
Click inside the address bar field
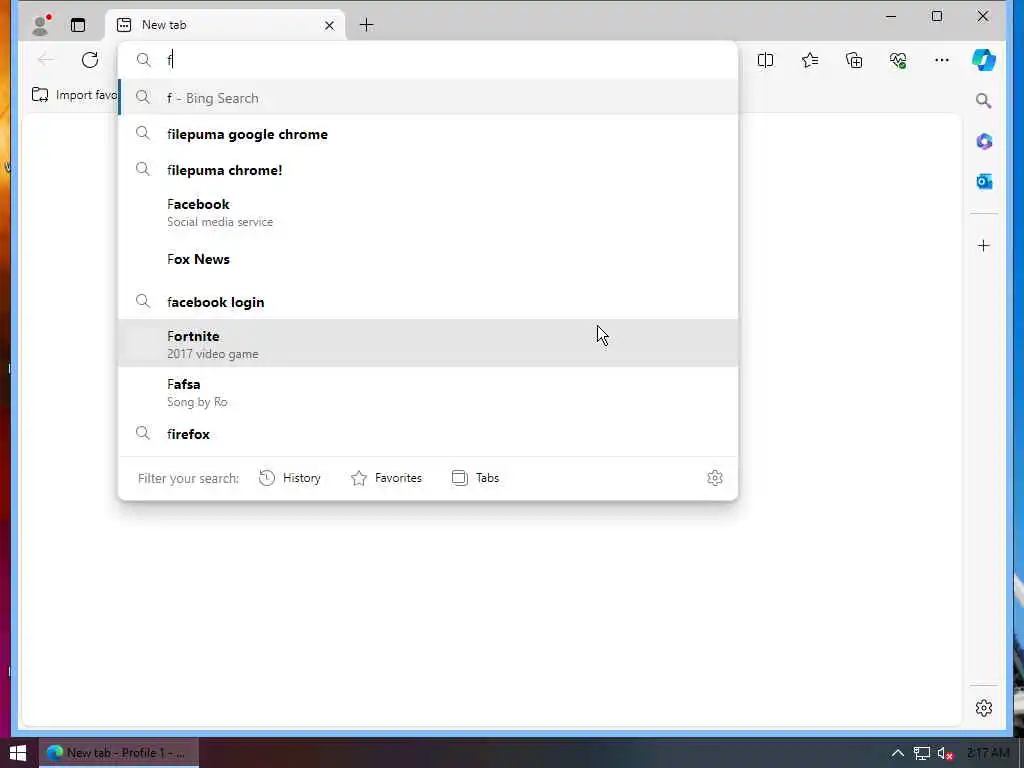tap(428, 60)
